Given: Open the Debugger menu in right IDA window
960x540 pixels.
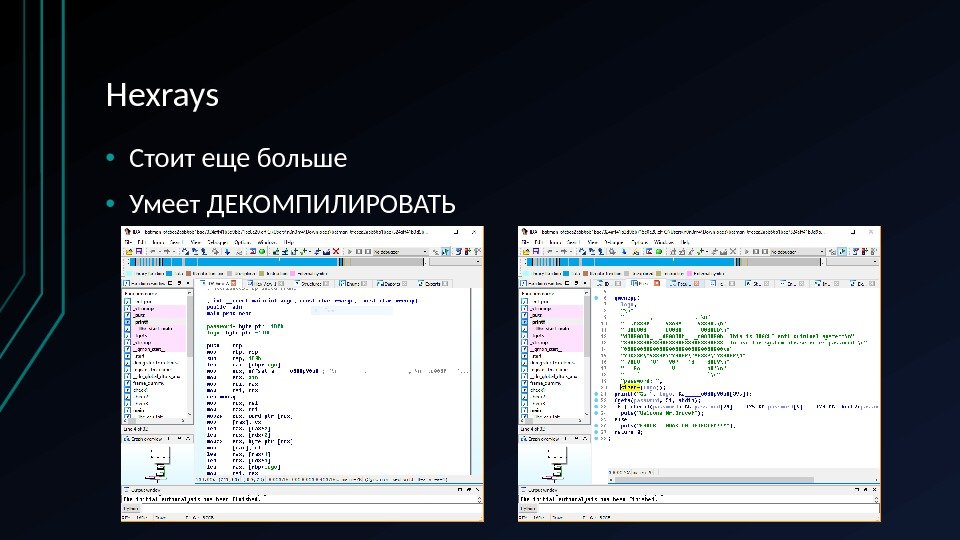Looking at the screenshot, I should [613, 242].
